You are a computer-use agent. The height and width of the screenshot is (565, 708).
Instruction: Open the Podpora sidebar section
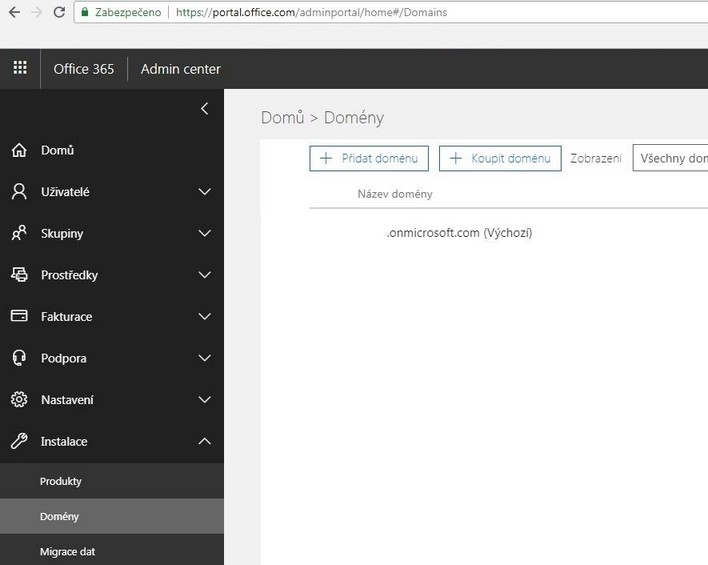pyautogui.click(x=112, y=358)
